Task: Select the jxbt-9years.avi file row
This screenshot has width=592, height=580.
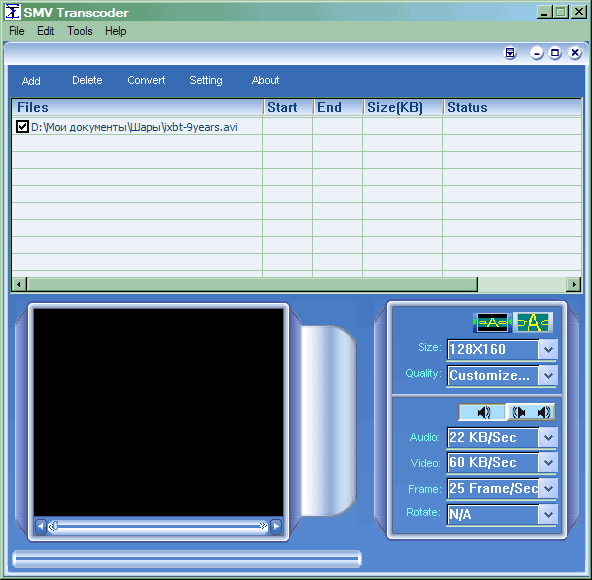Action: click(297, 127)
